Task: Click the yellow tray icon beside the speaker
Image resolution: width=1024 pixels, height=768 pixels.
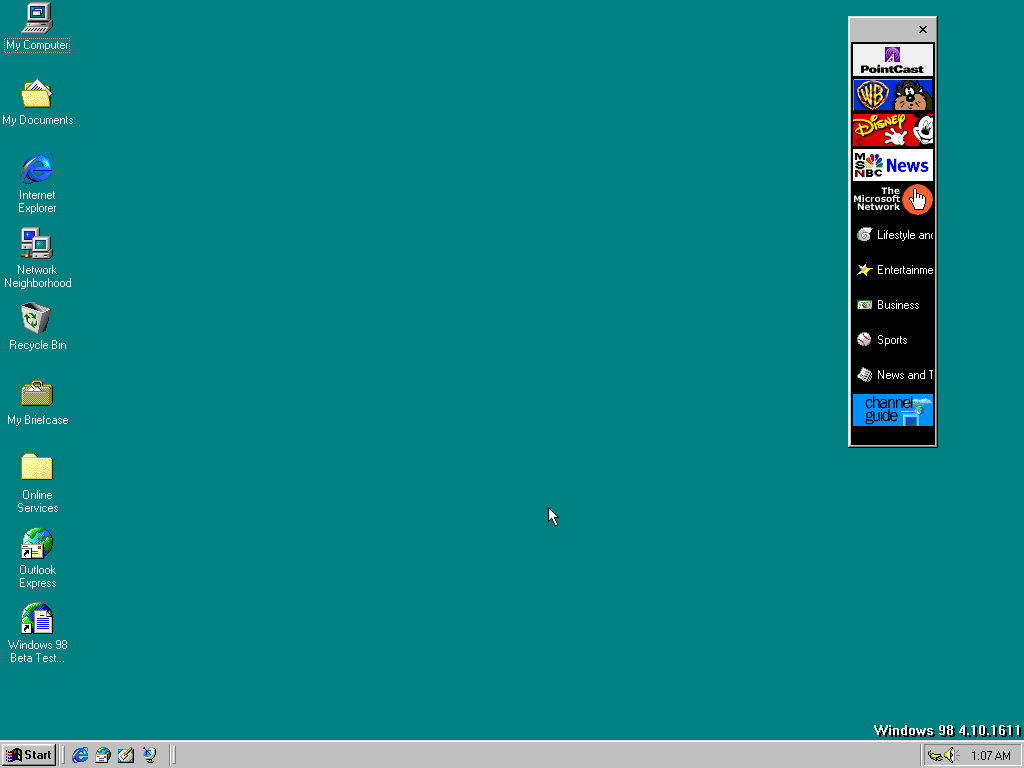Action: coord(935,756)
